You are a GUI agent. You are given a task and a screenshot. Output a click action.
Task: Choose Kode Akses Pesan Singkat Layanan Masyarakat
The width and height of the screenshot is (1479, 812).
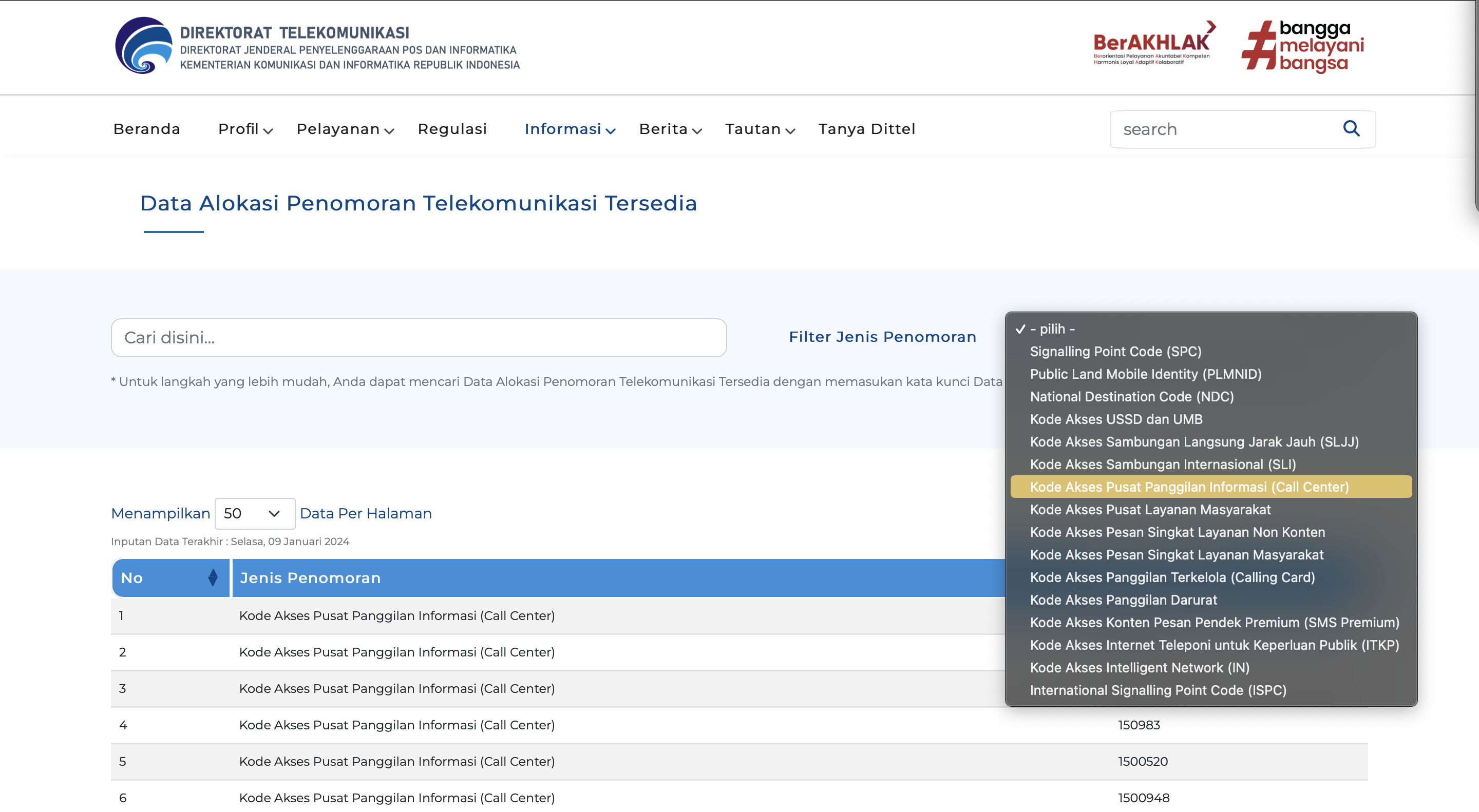coord(1211,554)
